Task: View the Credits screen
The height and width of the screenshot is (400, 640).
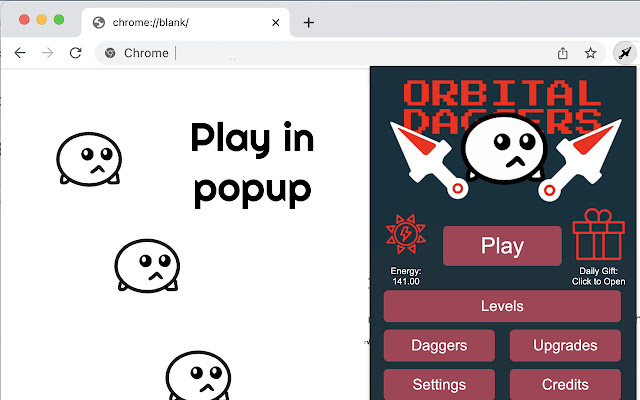Action: coord(565,384)
